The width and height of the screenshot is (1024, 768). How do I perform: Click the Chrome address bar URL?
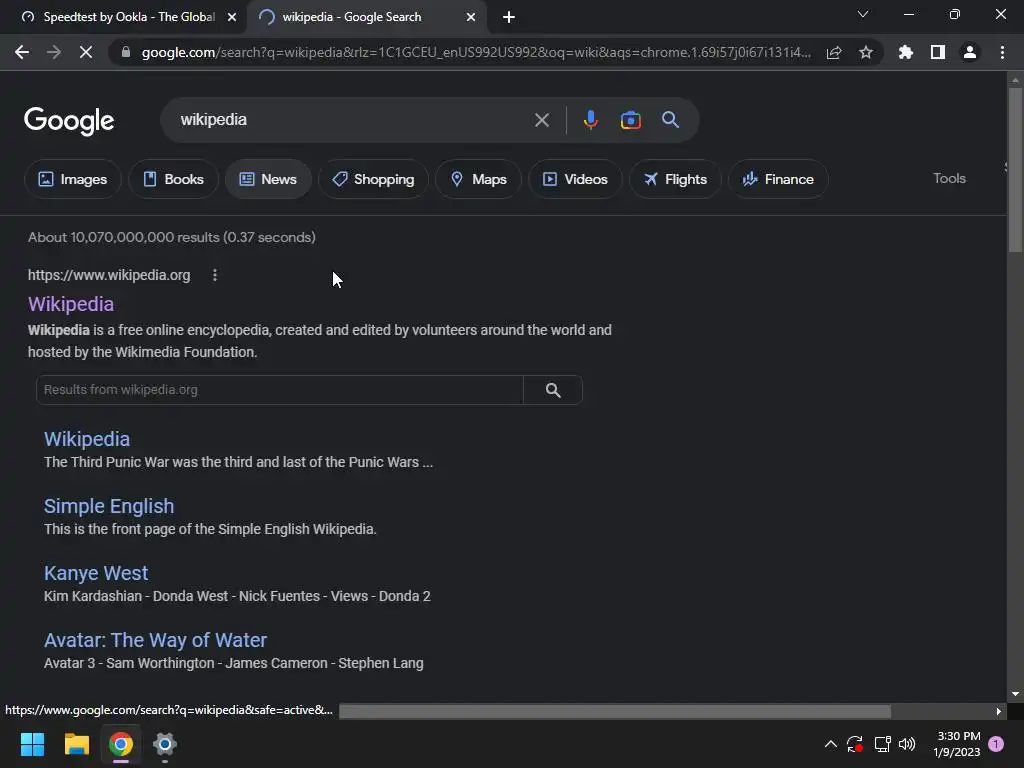(x=476, y=52)
